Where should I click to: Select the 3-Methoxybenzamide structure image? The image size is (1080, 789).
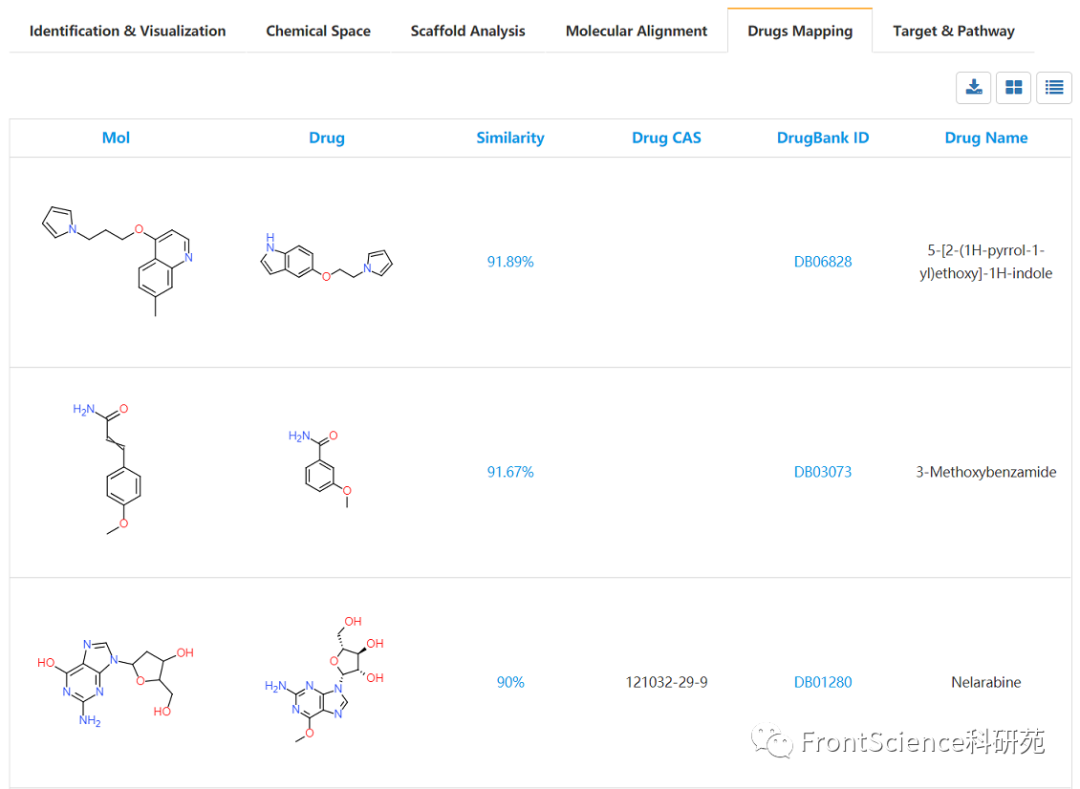point(319,470)
